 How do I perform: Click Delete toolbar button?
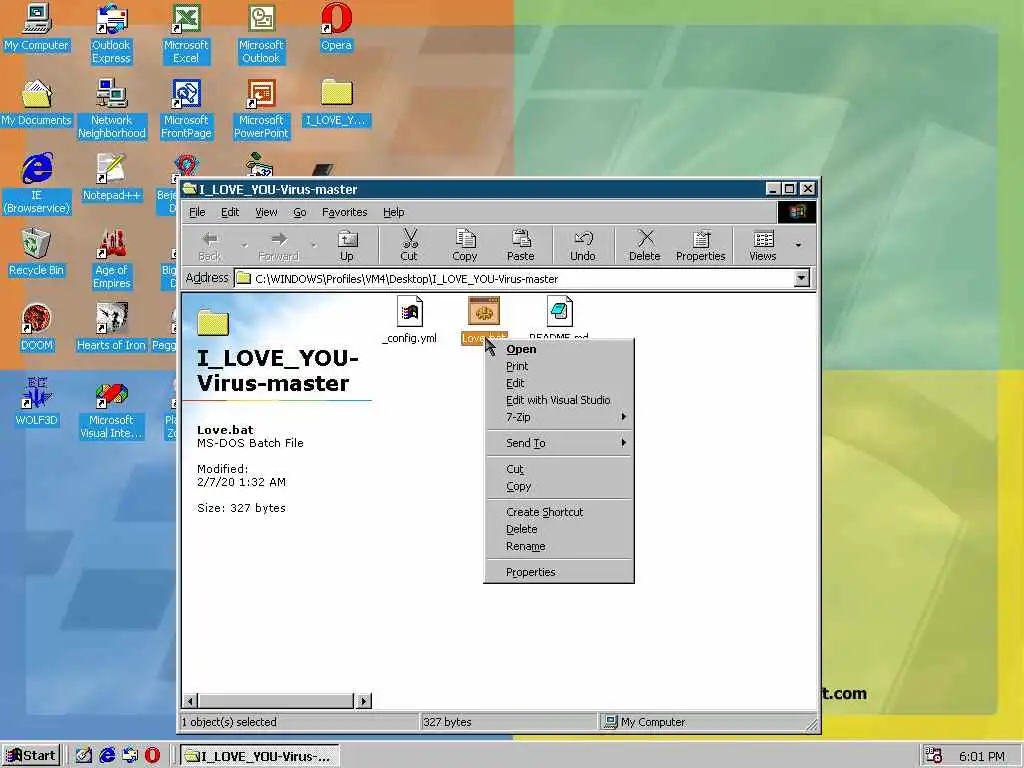645,246
